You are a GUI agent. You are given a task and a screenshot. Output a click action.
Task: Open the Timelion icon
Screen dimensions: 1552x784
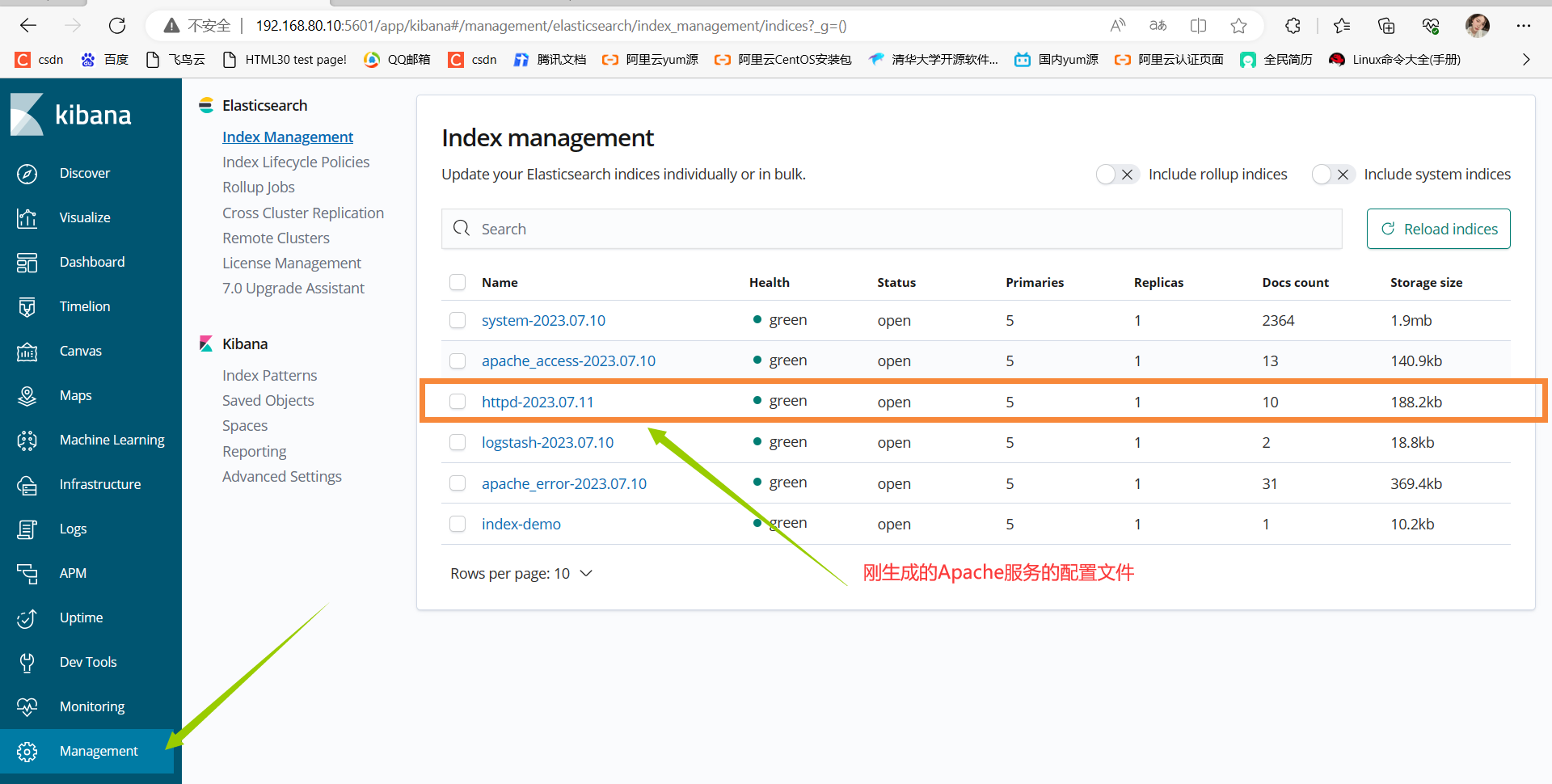click(27, 307)
